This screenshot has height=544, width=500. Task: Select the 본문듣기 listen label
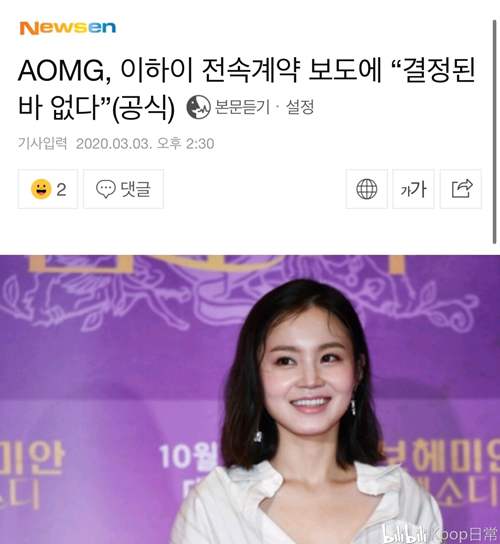pos(242,107)
